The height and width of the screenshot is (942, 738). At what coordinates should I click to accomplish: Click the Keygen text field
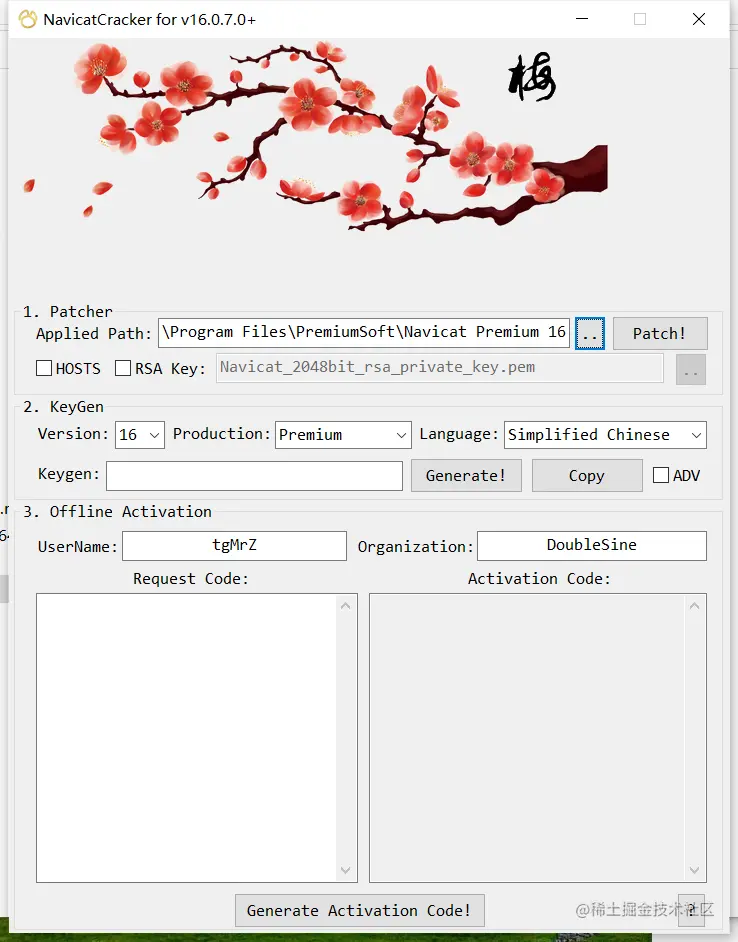[254, 476]
